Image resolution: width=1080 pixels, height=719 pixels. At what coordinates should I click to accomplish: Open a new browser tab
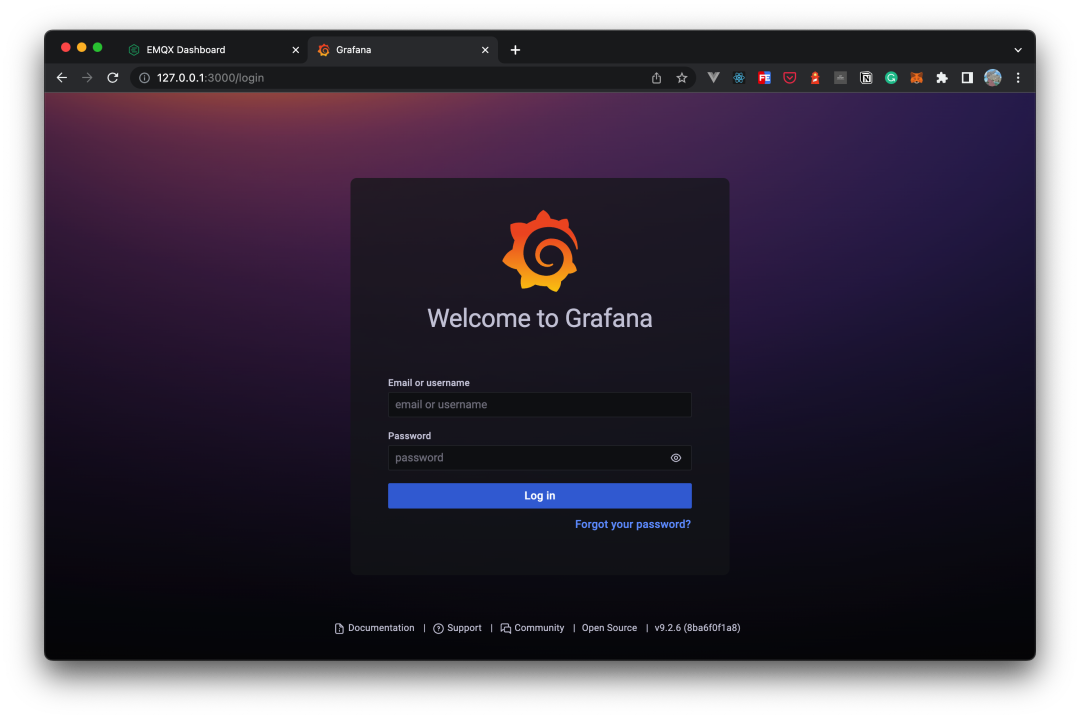tap(515, 50)
